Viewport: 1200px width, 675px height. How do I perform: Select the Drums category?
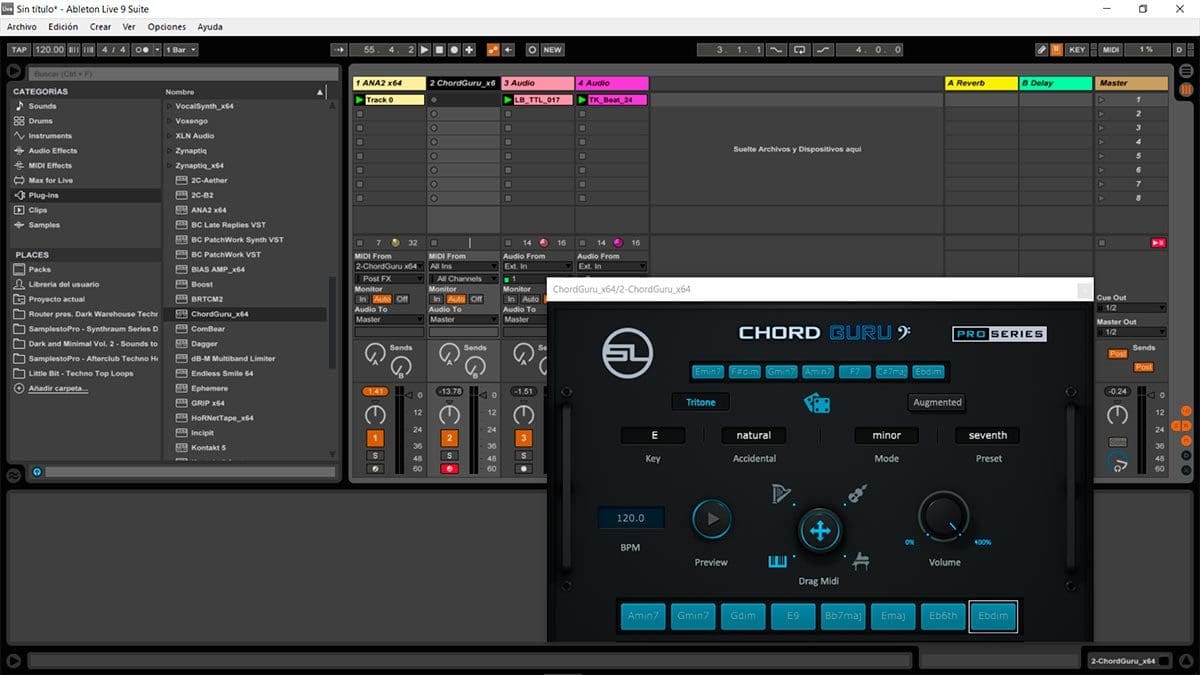40,121
